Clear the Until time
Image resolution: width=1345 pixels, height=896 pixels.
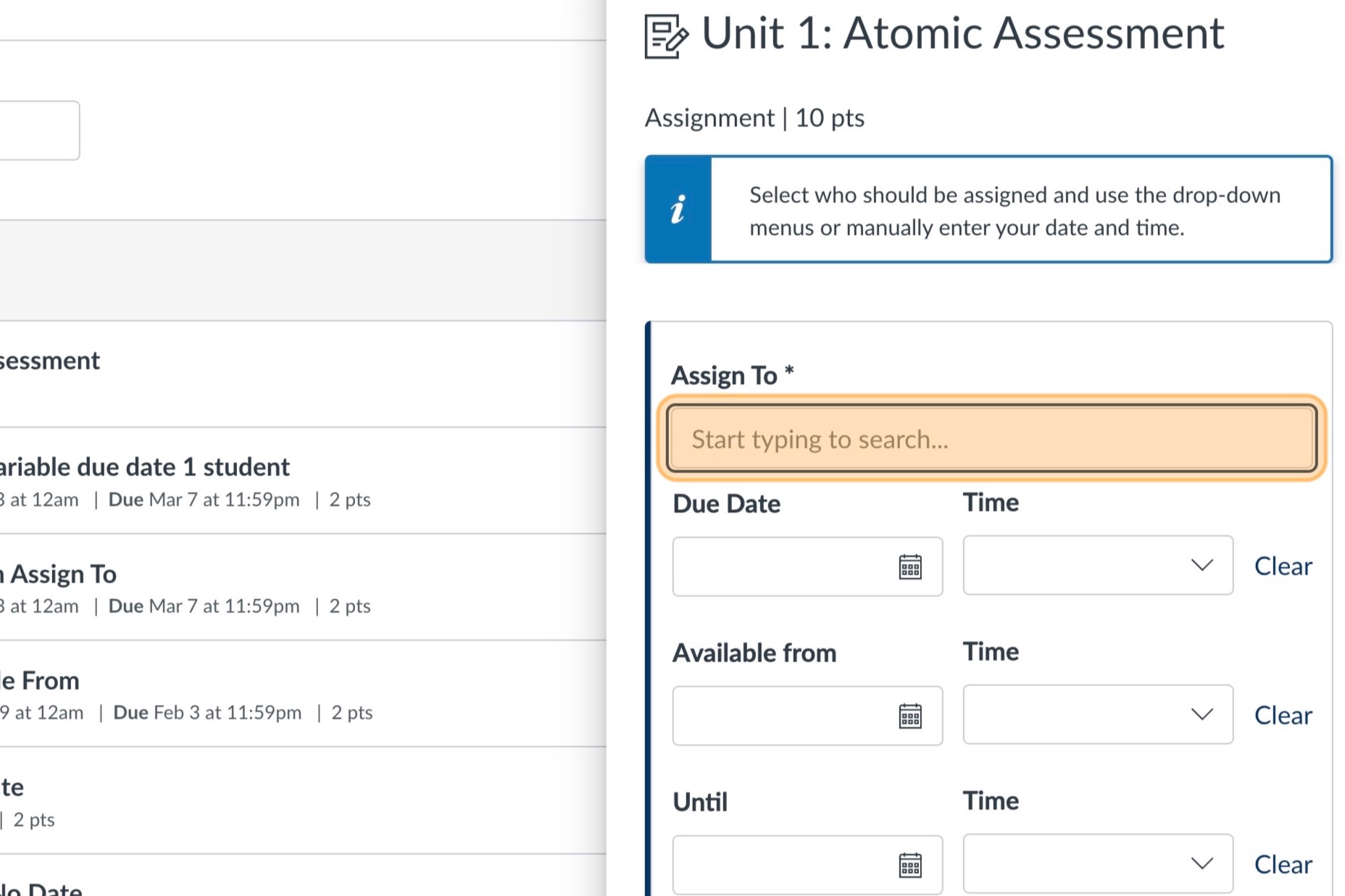tap(1283, 863)
